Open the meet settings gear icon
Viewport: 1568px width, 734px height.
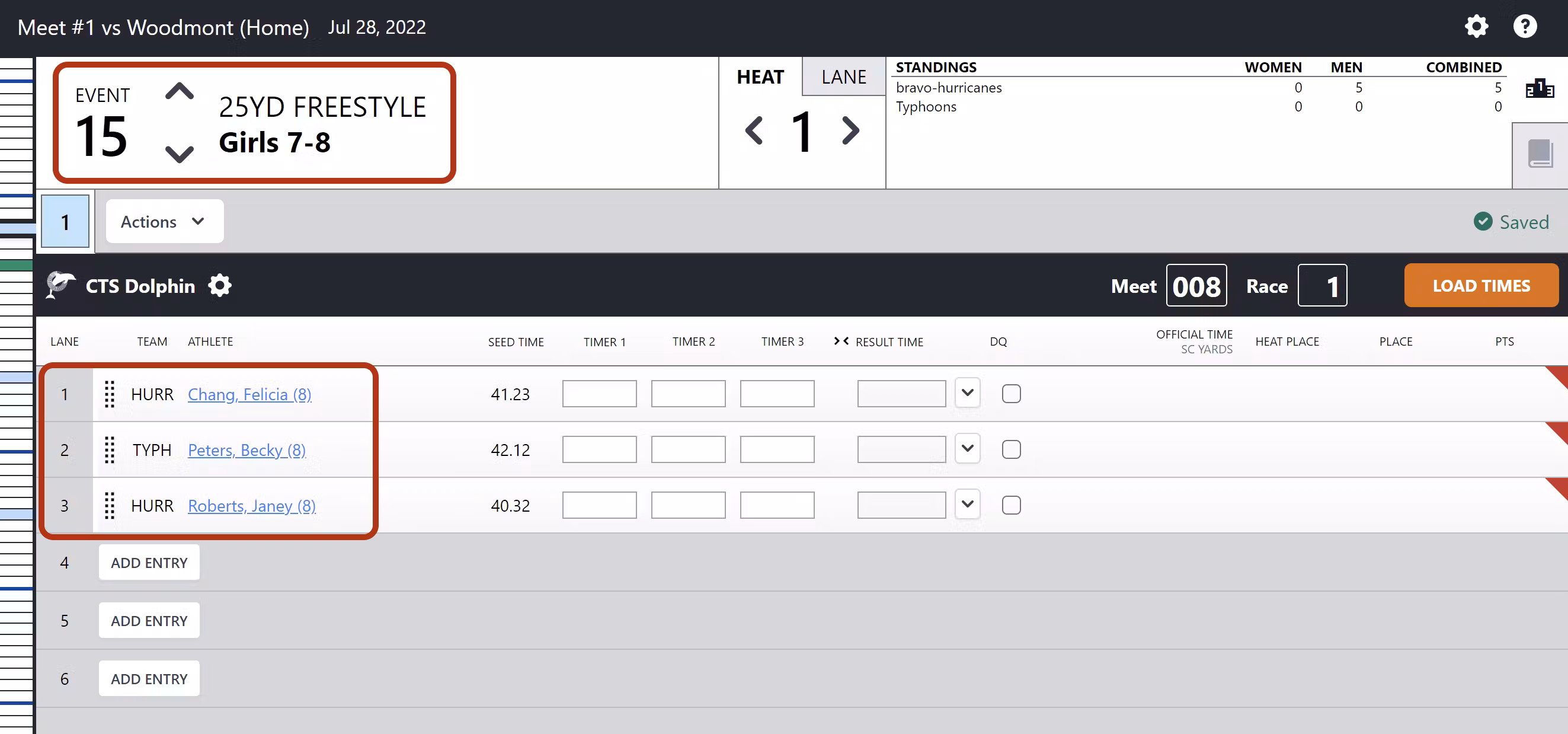pyautogui.click(x=1476, y=27)
